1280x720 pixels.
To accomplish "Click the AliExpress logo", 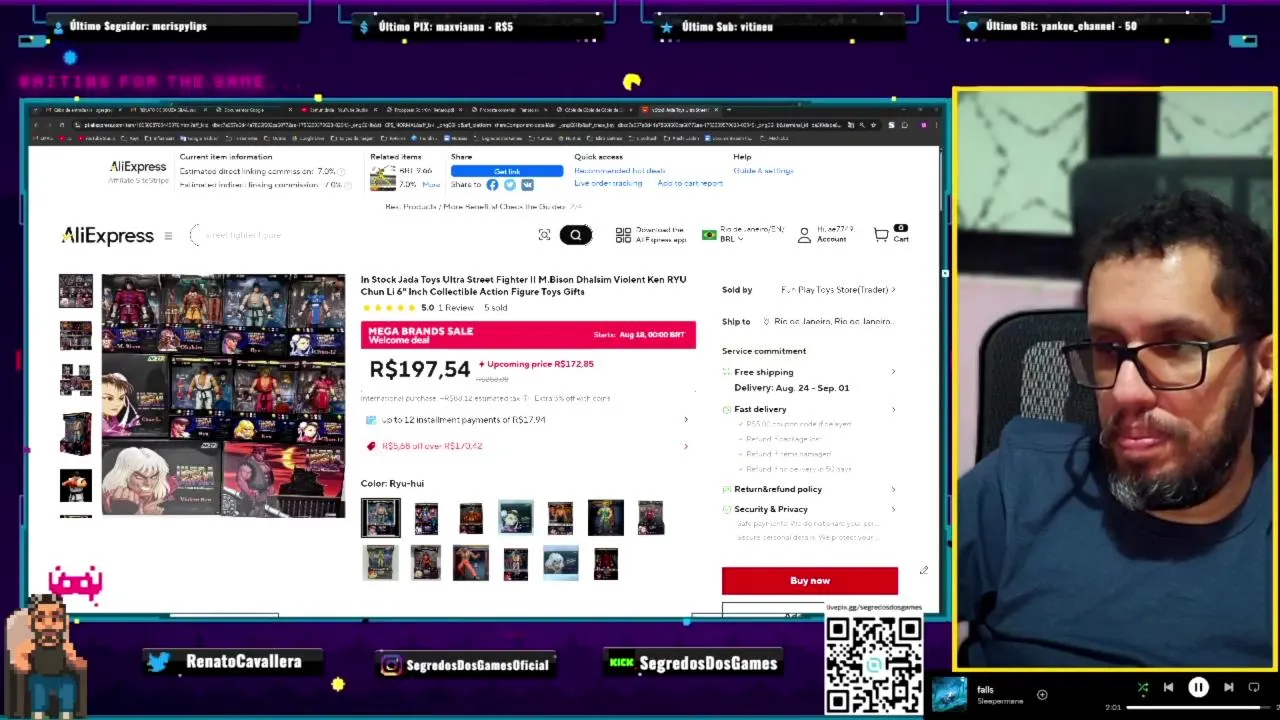I will (x=107, y=236).
